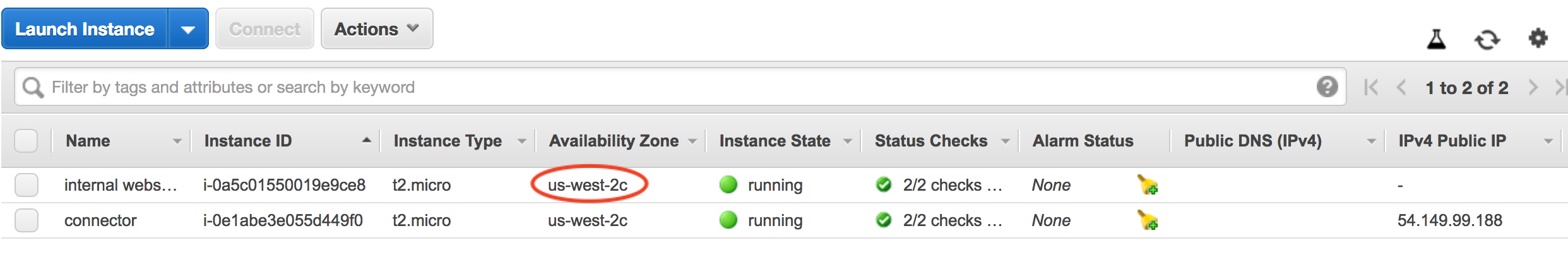Go to previous page of instances
Image resolution: width=1568 pixels, height=269 pixels.
tap(1401, 87)
